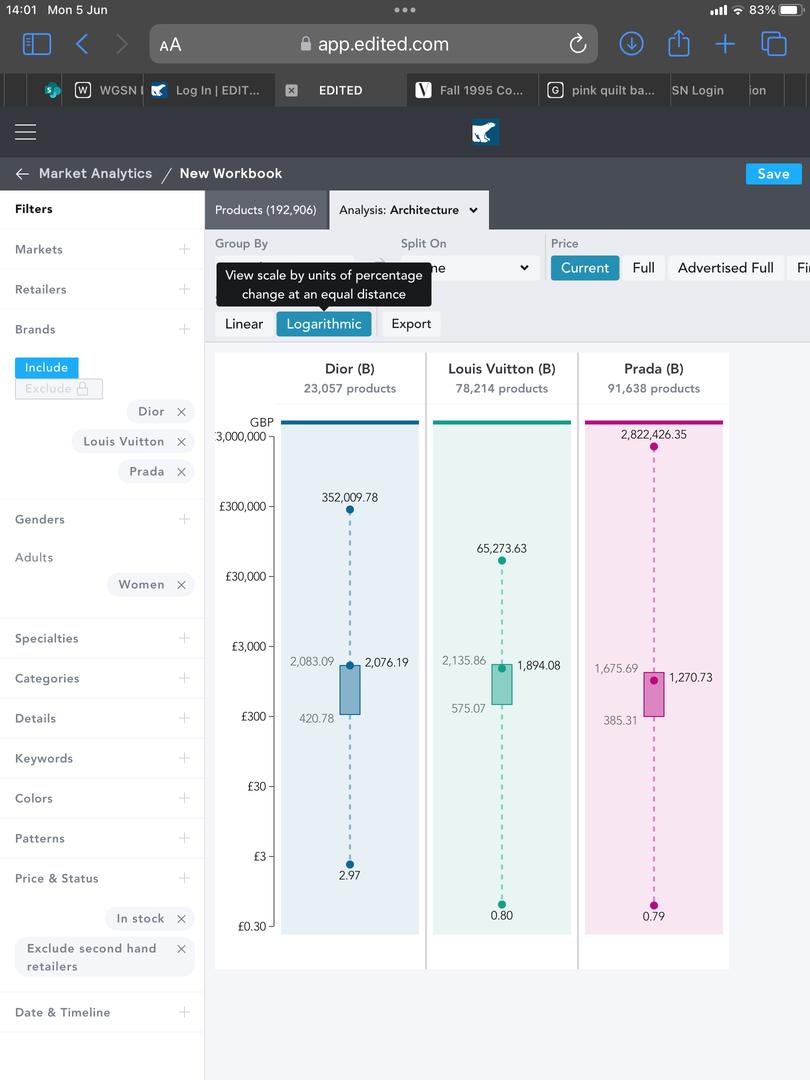Switch to Fall 1995 Co browser tab

472,90
